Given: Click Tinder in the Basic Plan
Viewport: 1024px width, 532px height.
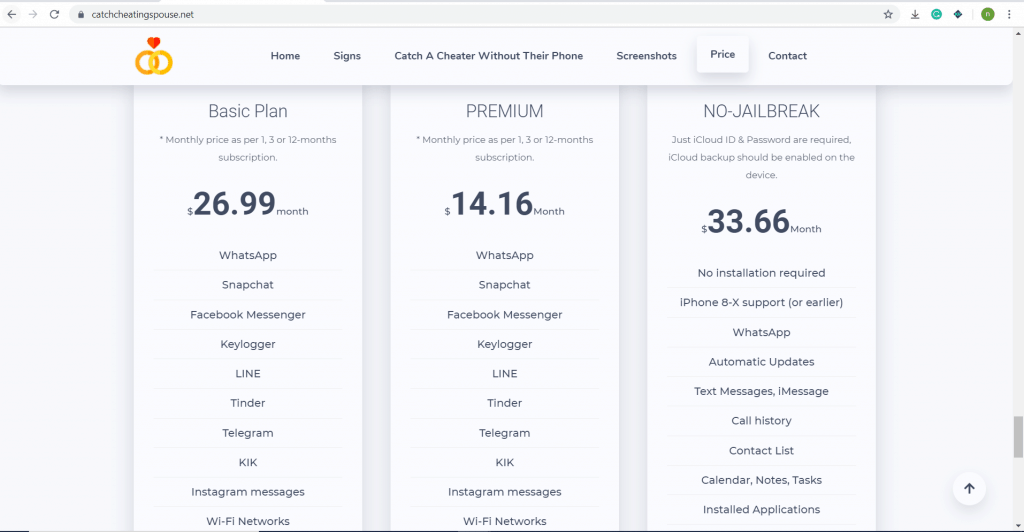Looking at the screenshot, I should (x=248, y=403).
